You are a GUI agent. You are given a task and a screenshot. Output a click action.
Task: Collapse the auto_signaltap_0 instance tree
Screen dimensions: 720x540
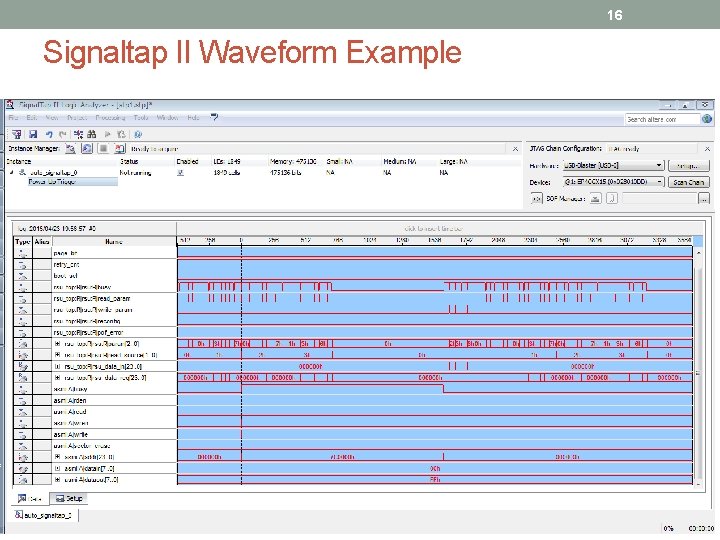[12, 172]
